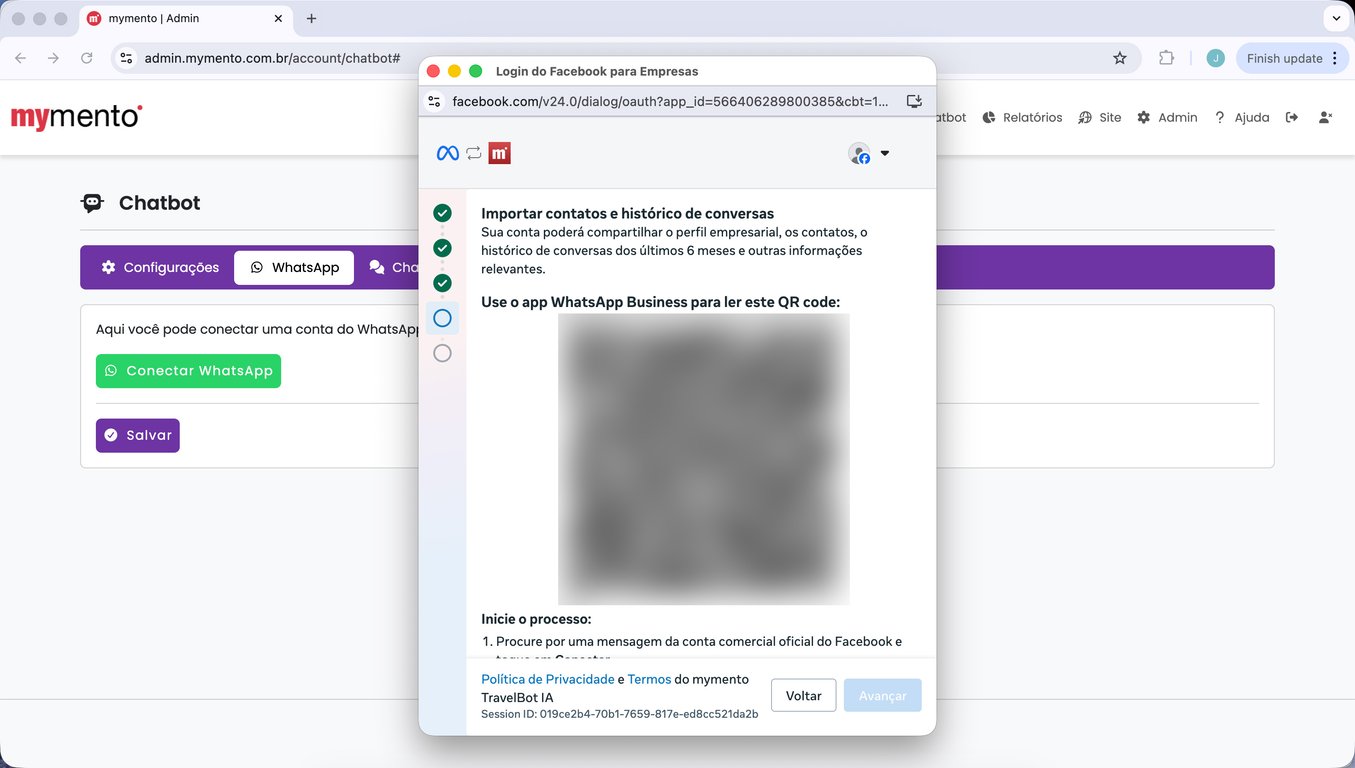This screenshot has width=1355, height=768.
Task: Click the heading "Importar contatos e histórico de conversas"
Action: [x=628, y=213]
